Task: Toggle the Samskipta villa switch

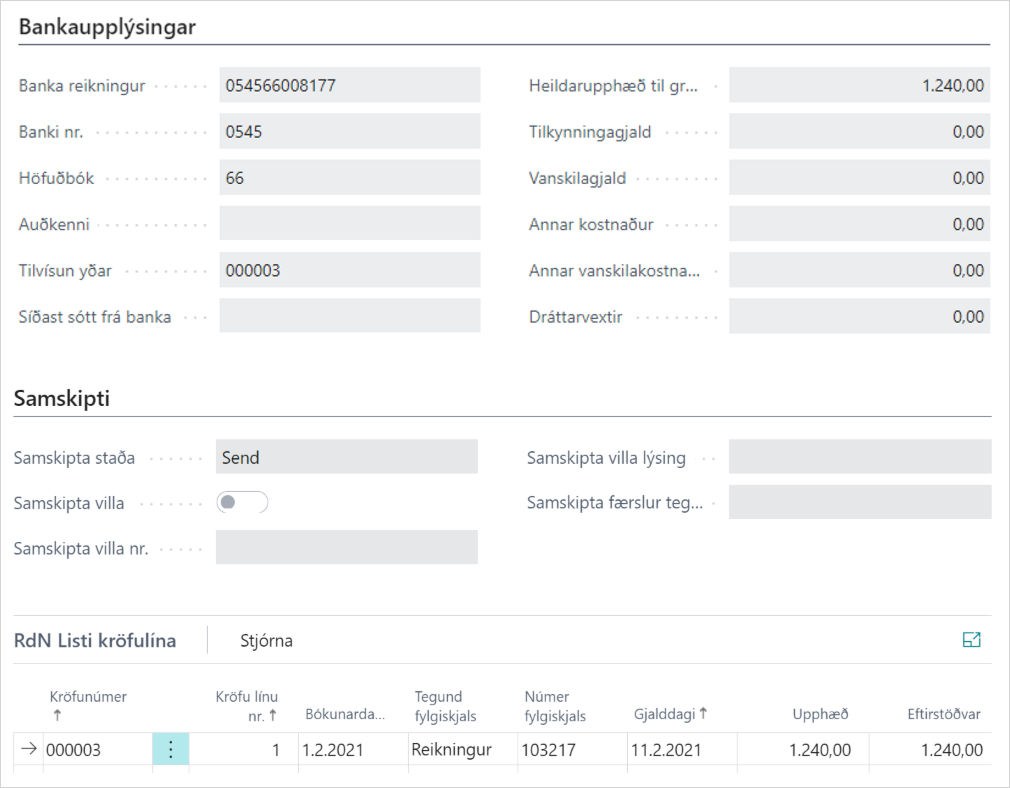Action: tap(243, 503)
